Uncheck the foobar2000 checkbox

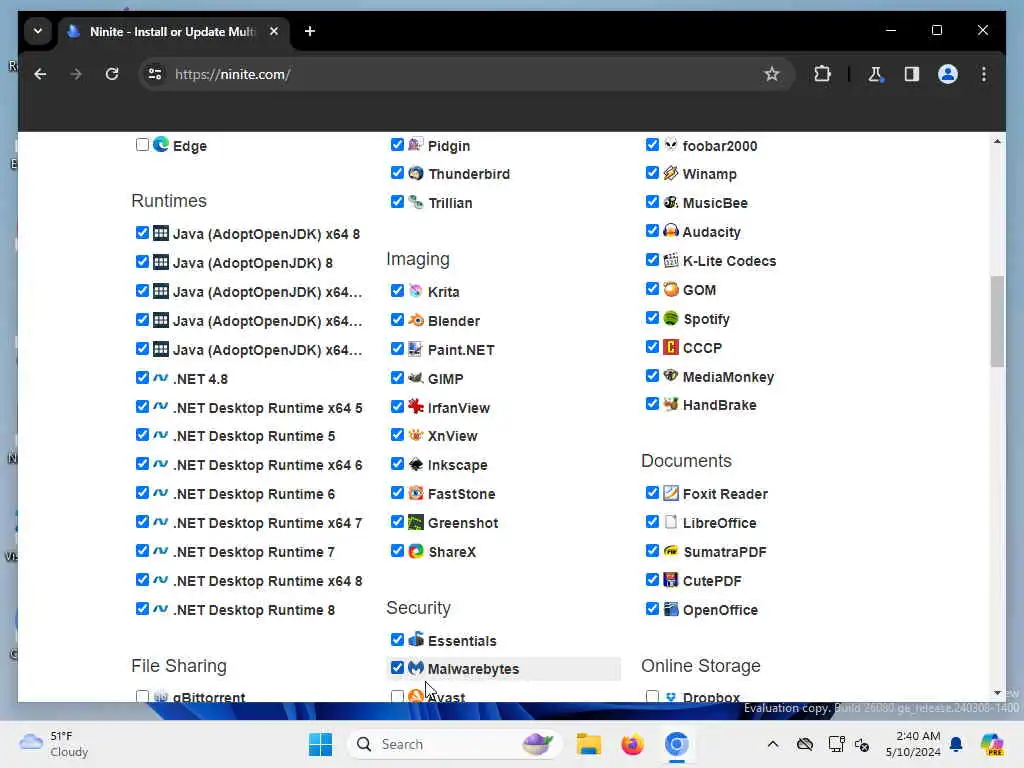(x=652, y=144)
